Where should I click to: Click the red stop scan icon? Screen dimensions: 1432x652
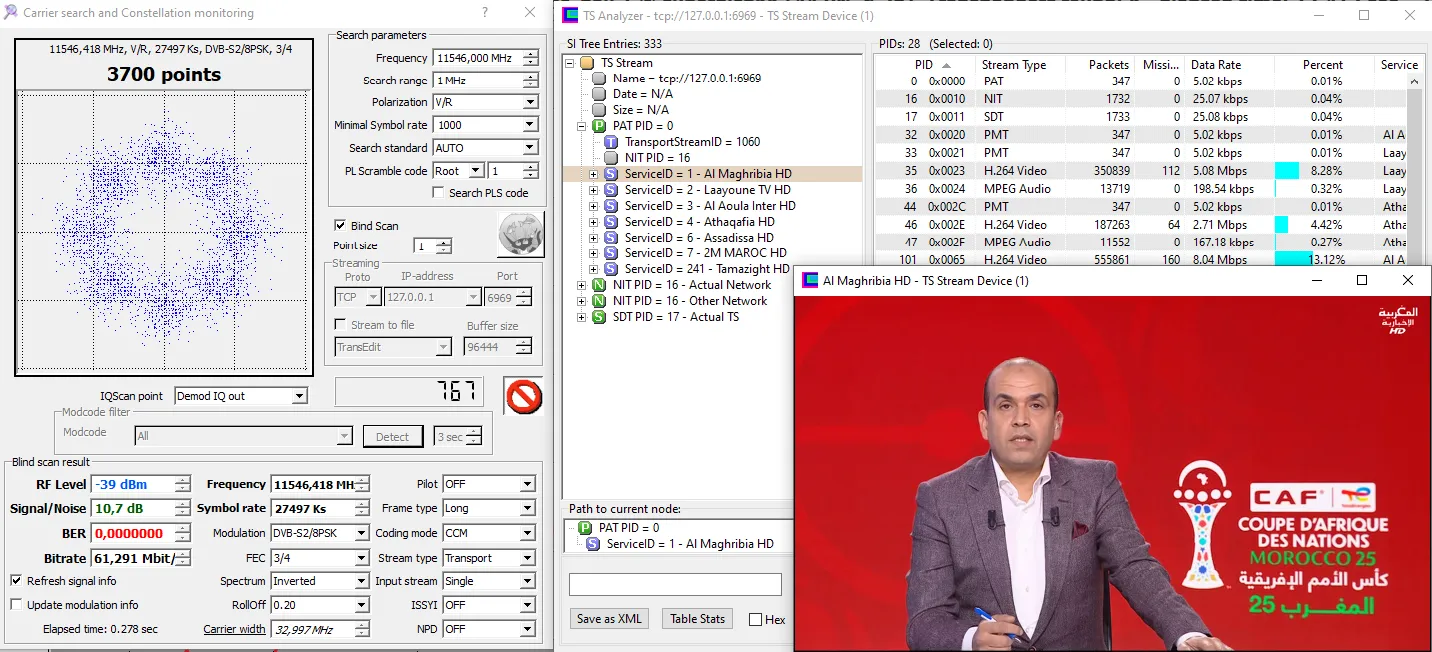(x=522, y=396)
